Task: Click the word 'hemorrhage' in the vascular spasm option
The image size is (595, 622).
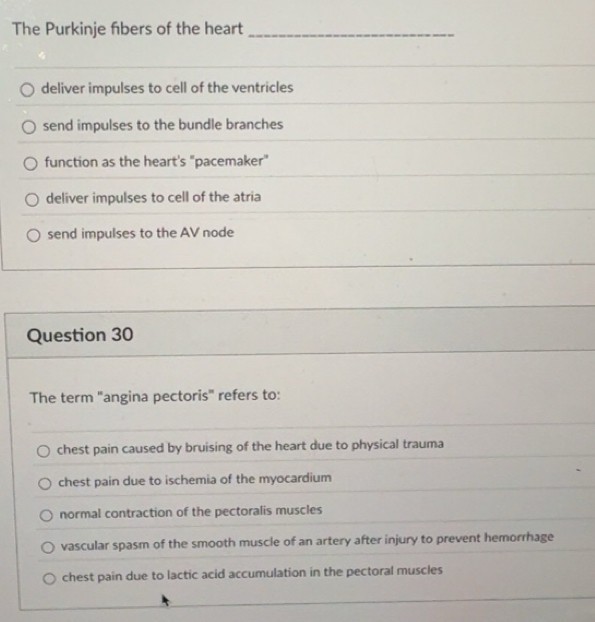Action: click(519, 538)
